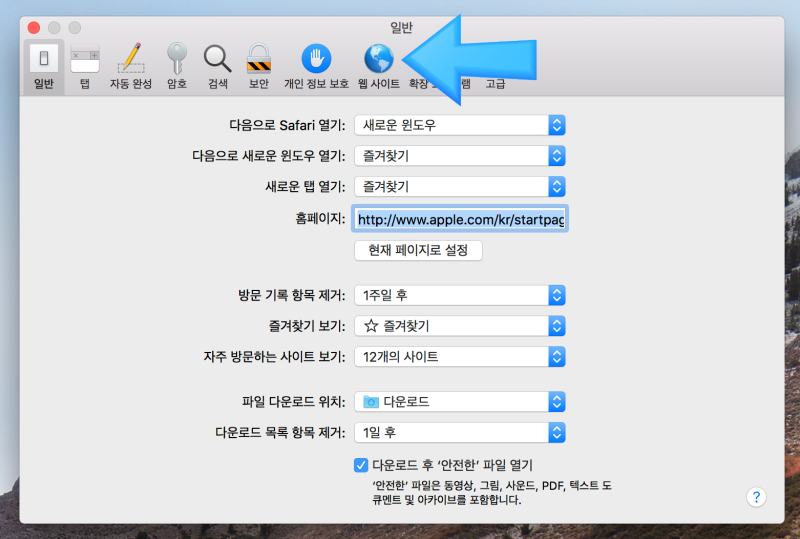Click the 현재 페이지로 설정 button
The image size is (800, 539).
click(x=418, y=250)
